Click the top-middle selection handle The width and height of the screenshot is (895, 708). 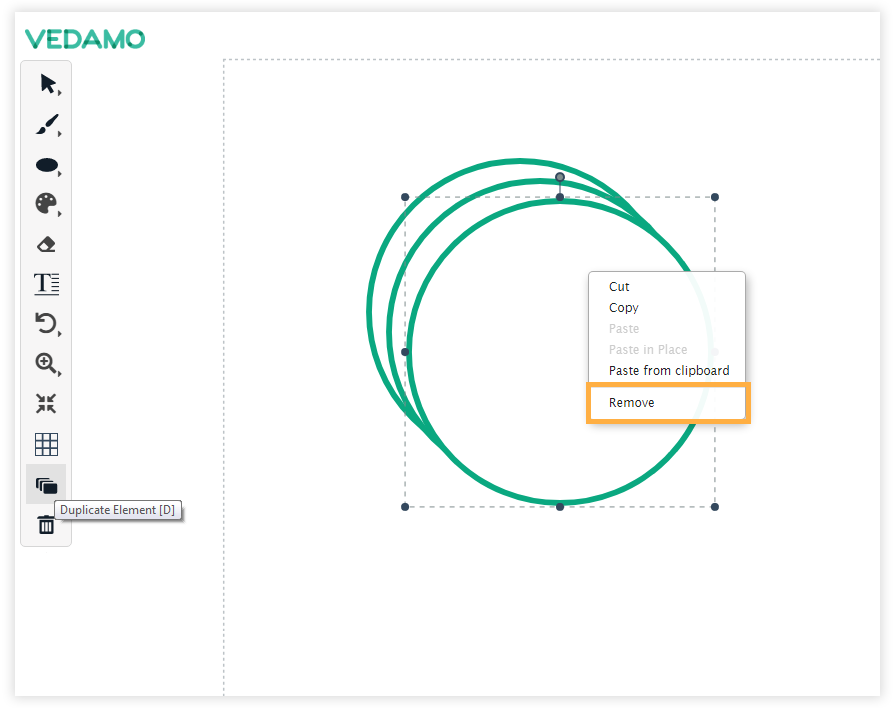tap(560, 197)
